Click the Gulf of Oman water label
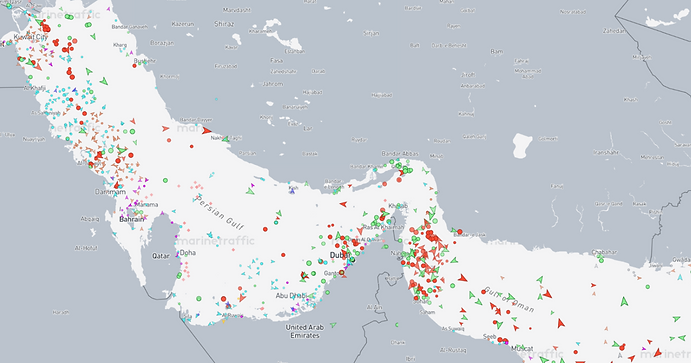 [509, 299]
